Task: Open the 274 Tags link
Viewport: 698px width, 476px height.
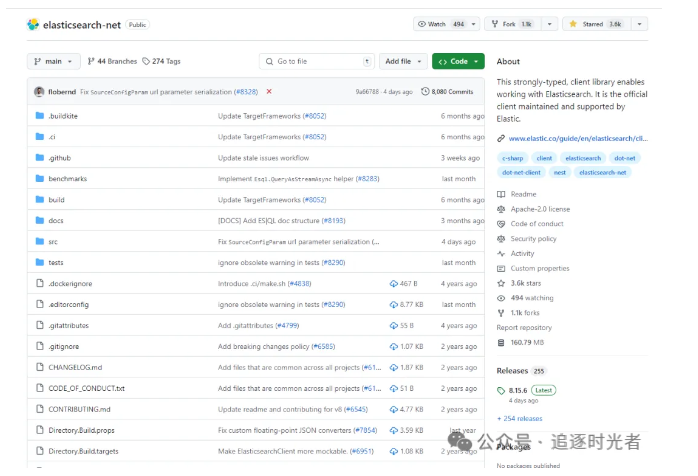Action: 161,61
